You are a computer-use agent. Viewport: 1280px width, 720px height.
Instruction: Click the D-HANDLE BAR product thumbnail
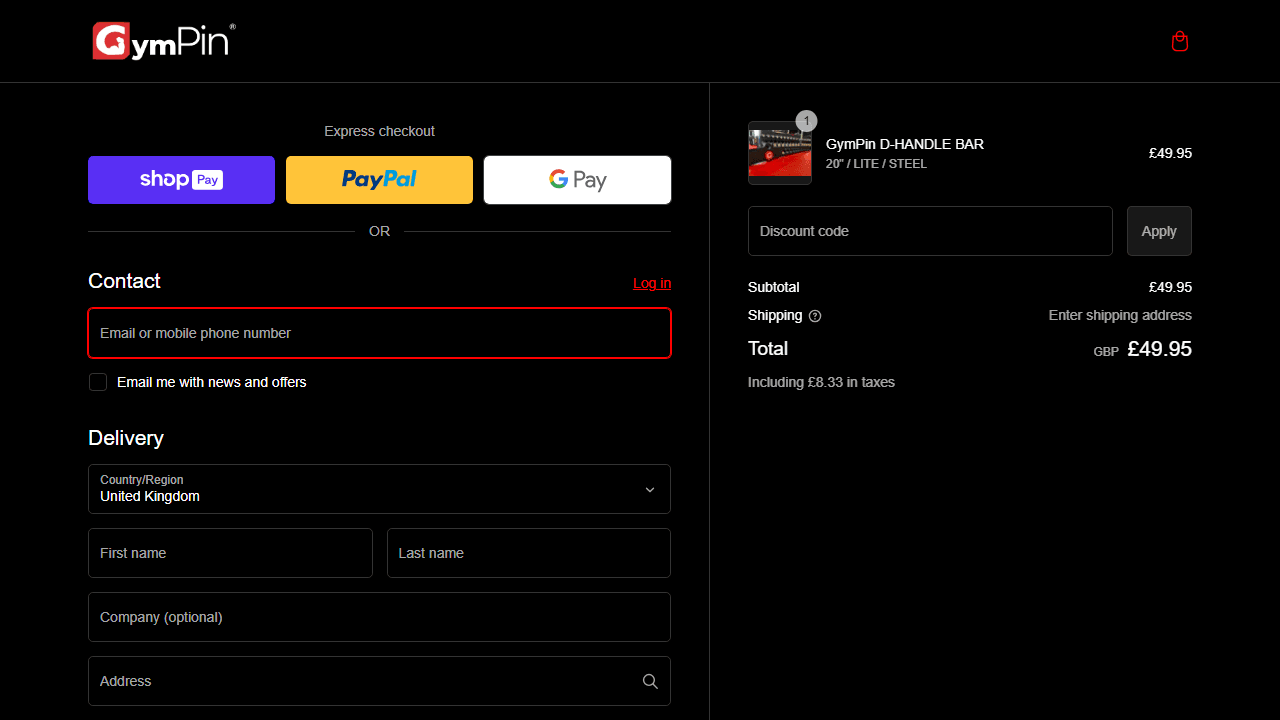[780, 153]
